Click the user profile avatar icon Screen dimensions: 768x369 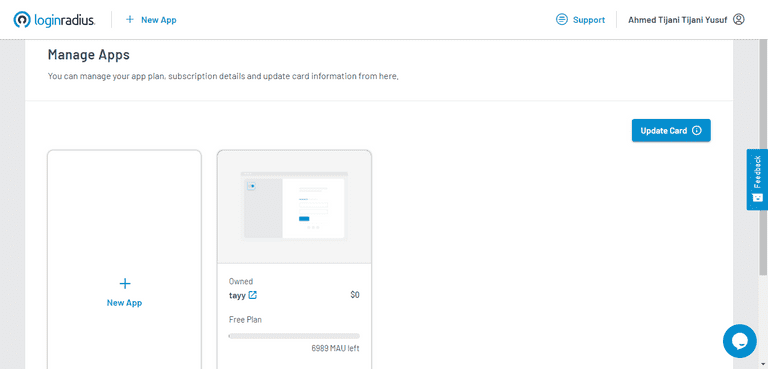coord(739,20)
